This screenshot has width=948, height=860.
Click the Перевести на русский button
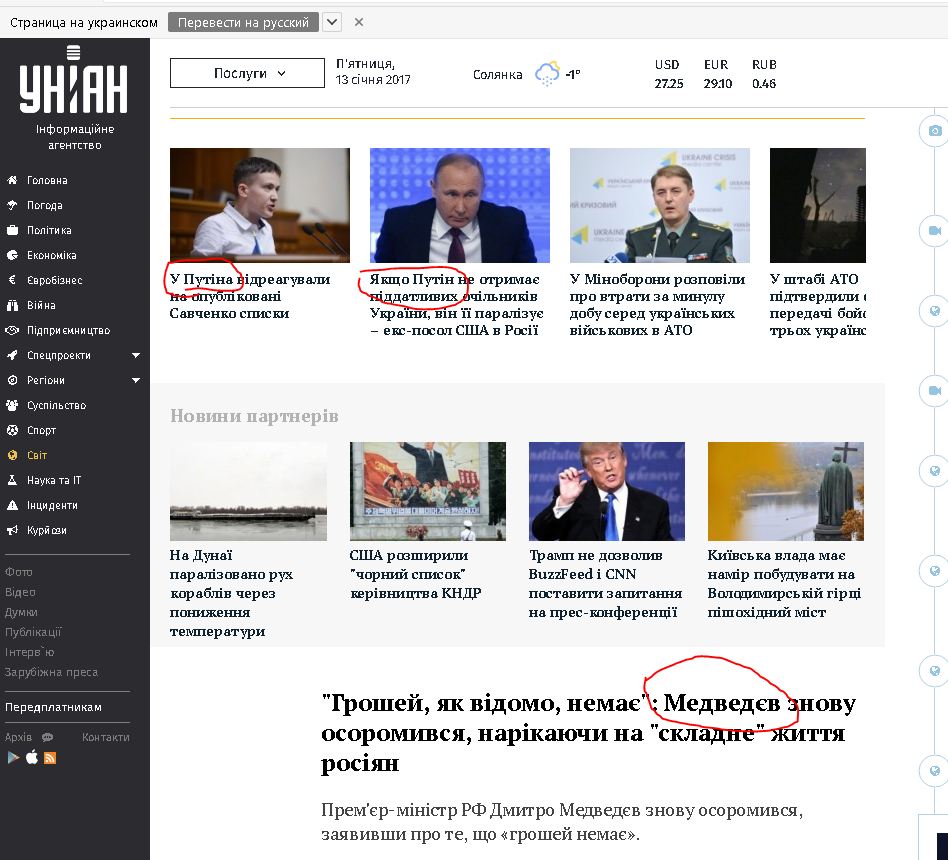[243, 22]
